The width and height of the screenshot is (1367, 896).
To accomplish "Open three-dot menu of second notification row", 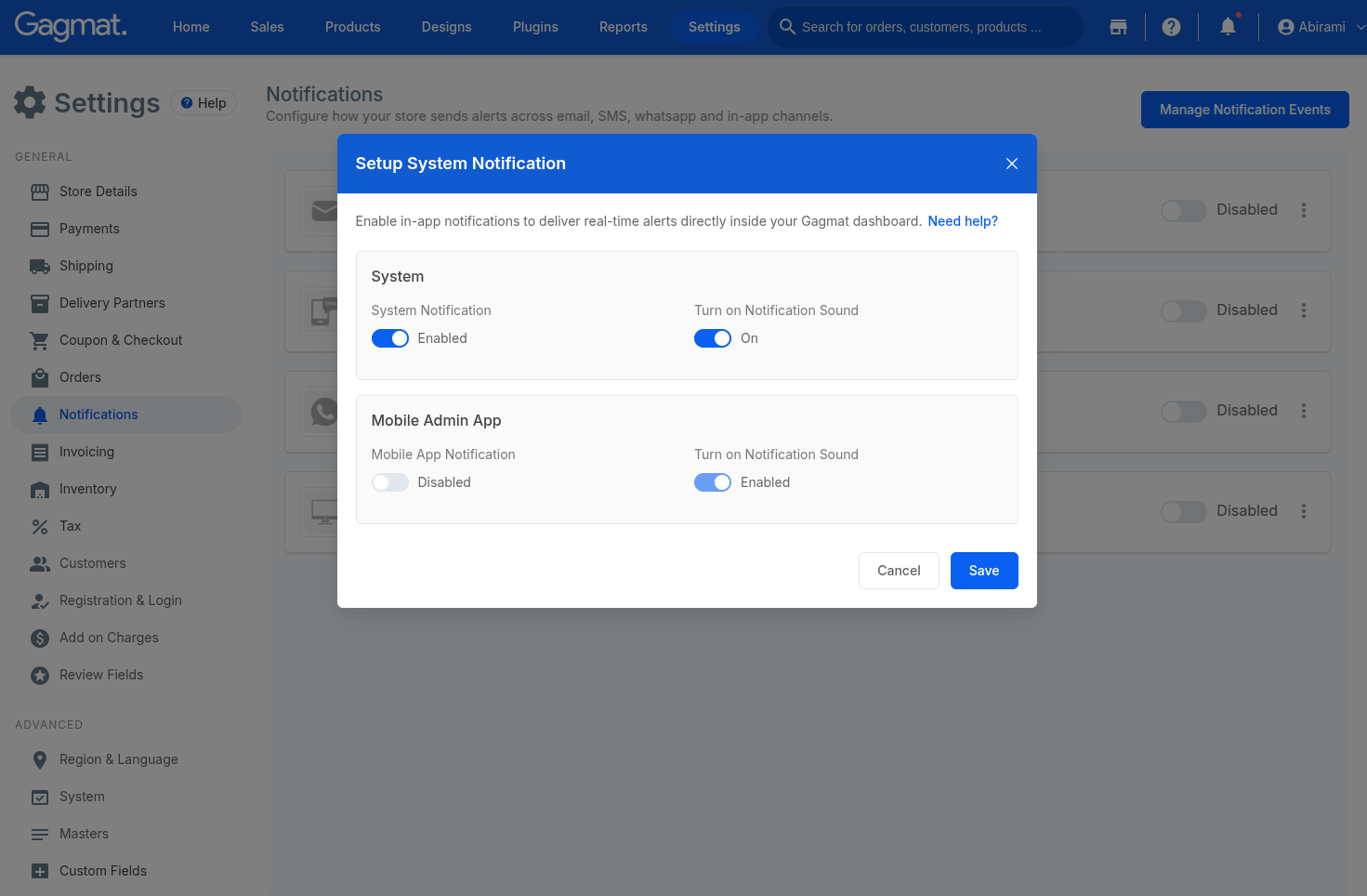I will coord(1304,310).
